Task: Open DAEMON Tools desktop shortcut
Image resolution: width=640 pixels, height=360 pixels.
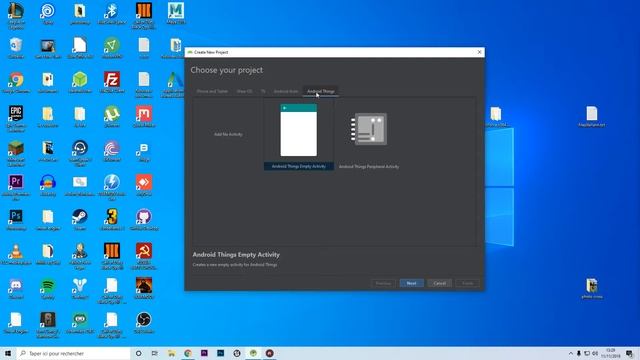Action: (111, 188)
